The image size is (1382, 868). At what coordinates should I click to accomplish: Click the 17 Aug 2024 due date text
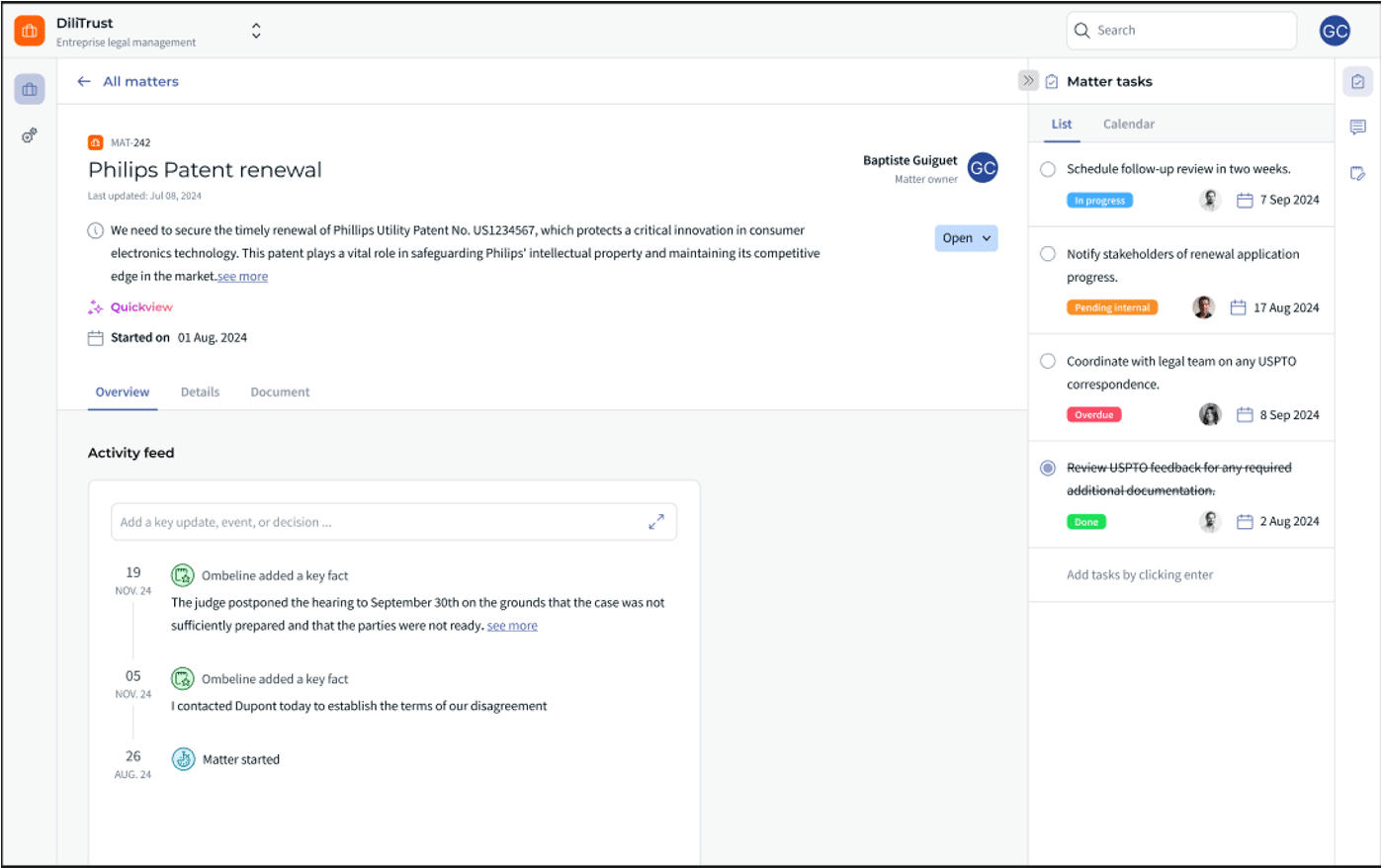(x=1286, y=307)
